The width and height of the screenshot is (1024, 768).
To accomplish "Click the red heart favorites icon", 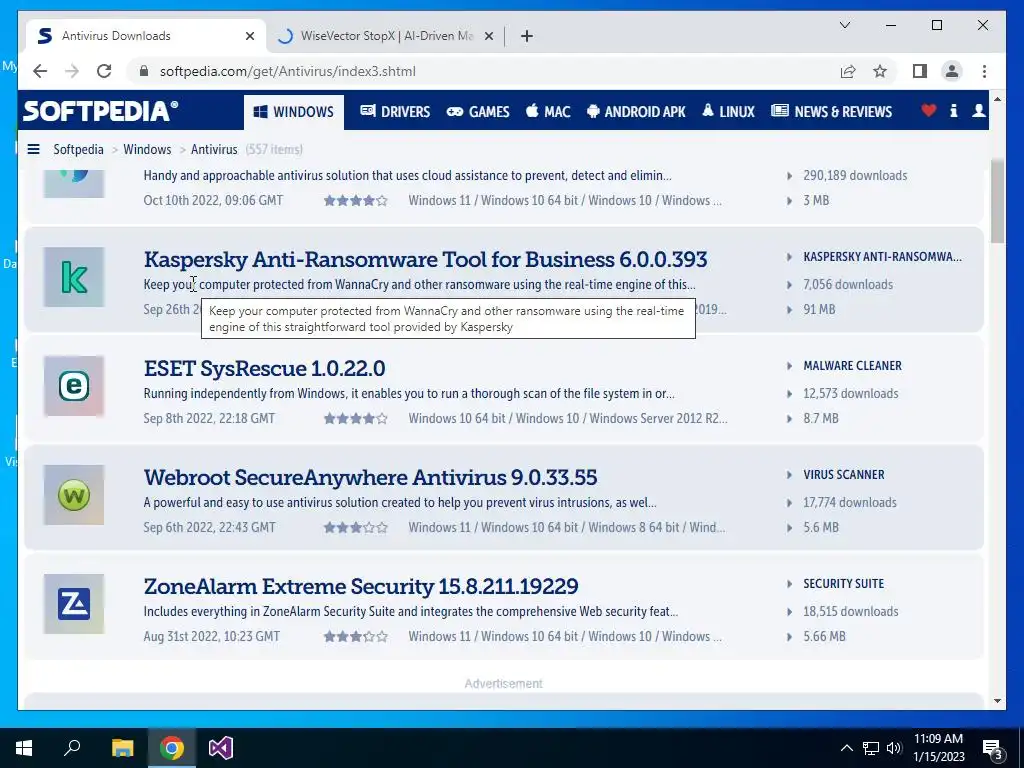I will tap(929, 110).
